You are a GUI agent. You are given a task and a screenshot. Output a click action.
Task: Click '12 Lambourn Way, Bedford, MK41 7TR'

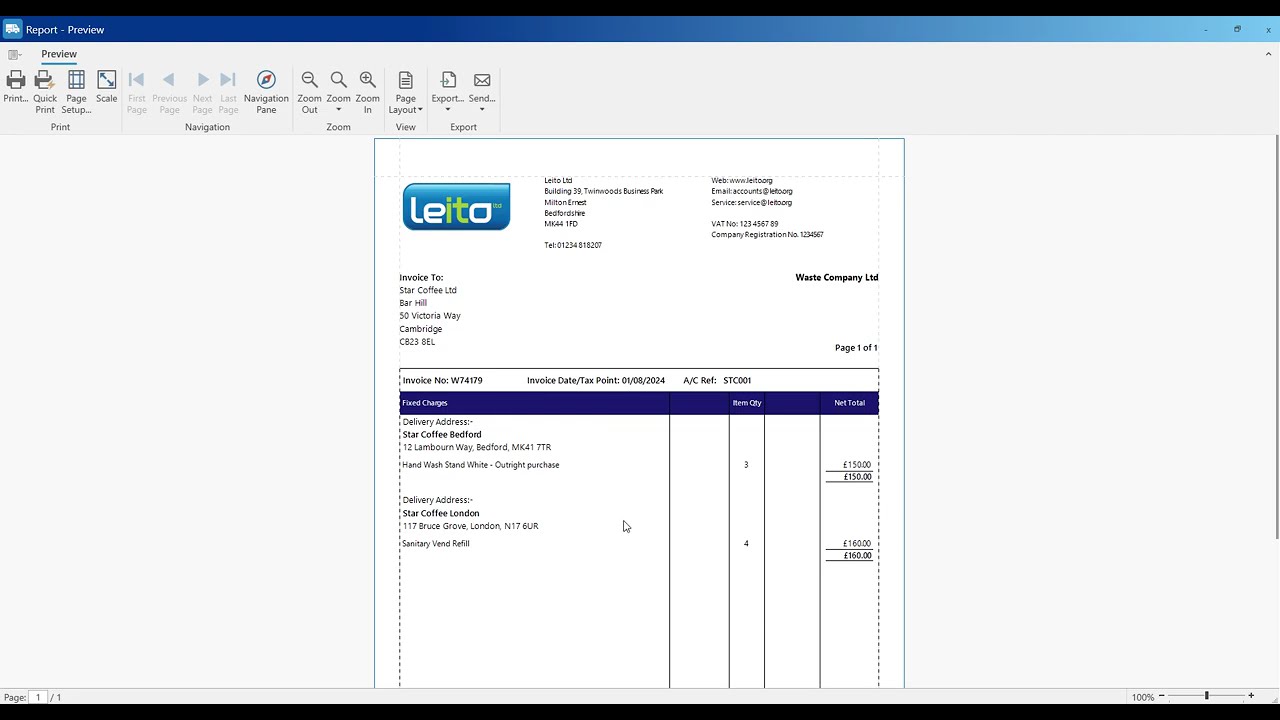point(477,447)
